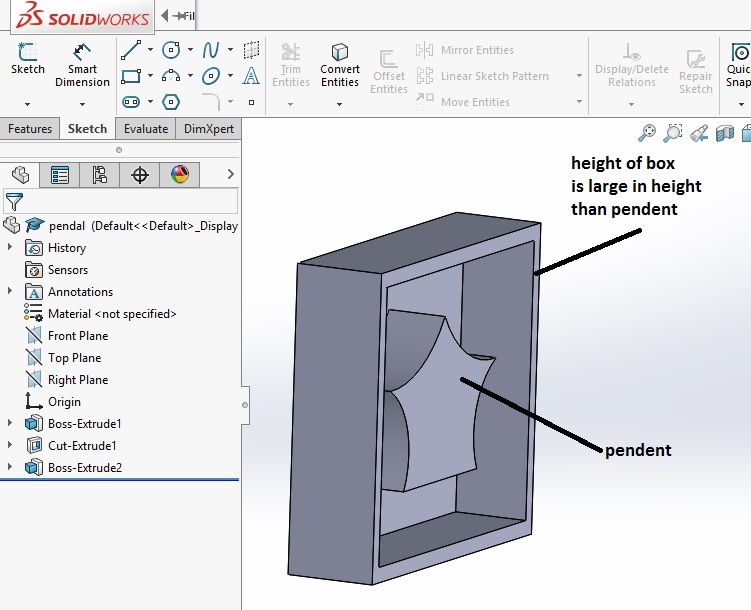Expand Boss-Extrude2 feature
Viewport: 751px width, 610px height.
tap(10, 467)
